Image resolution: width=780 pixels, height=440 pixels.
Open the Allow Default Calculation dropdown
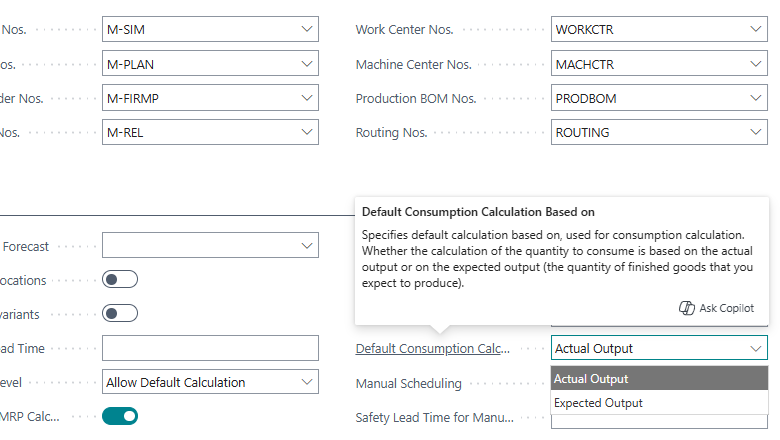(306, 382)
